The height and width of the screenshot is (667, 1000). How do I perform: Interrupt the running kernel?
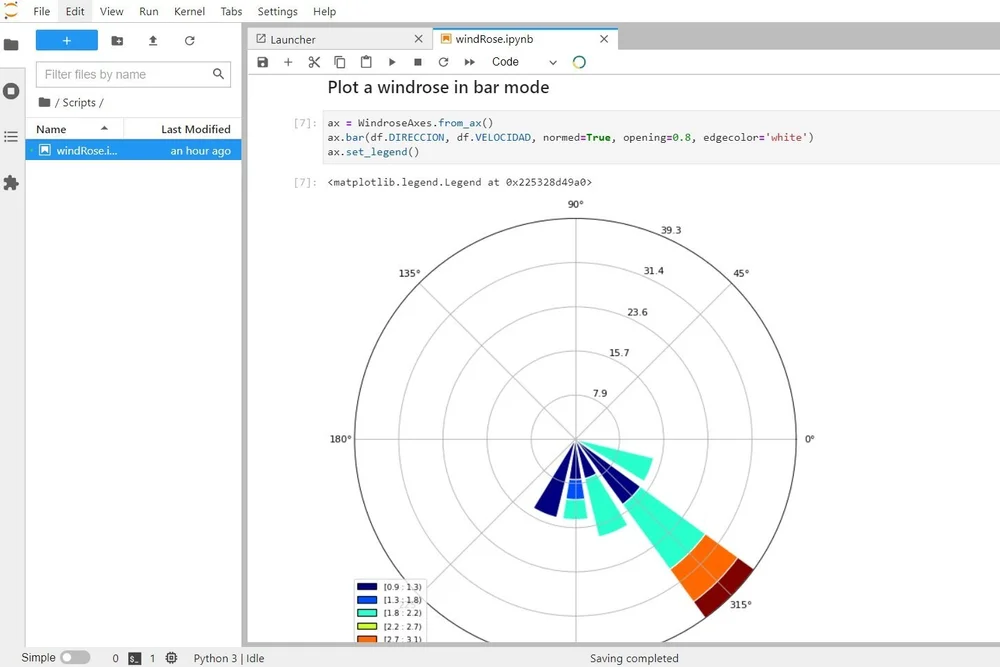click(x=417, y=61)
